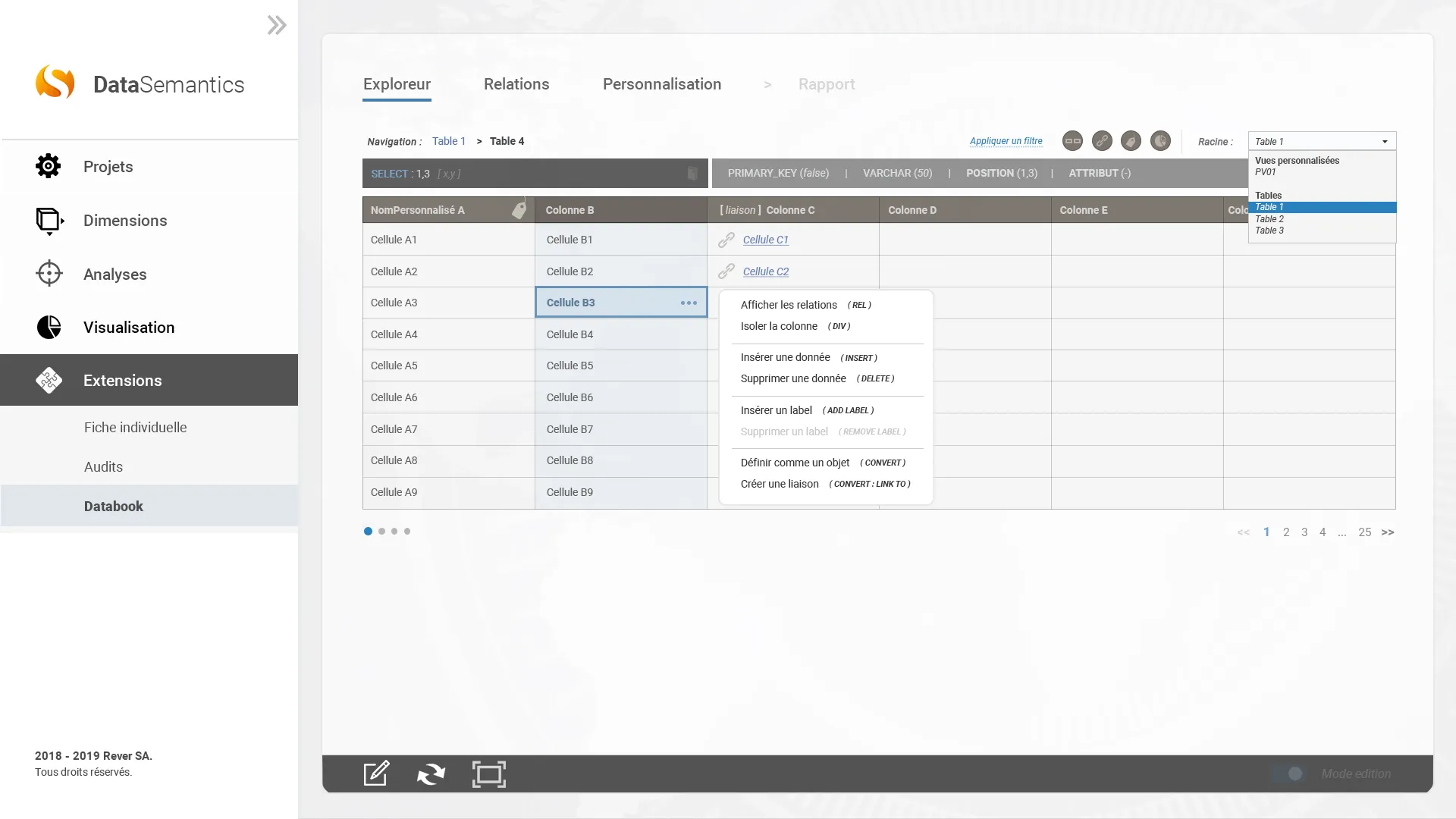This screenshot has width=1456, height=819.
Task: Collapse the sidebar with the double chevron
Action: (277, 25)
